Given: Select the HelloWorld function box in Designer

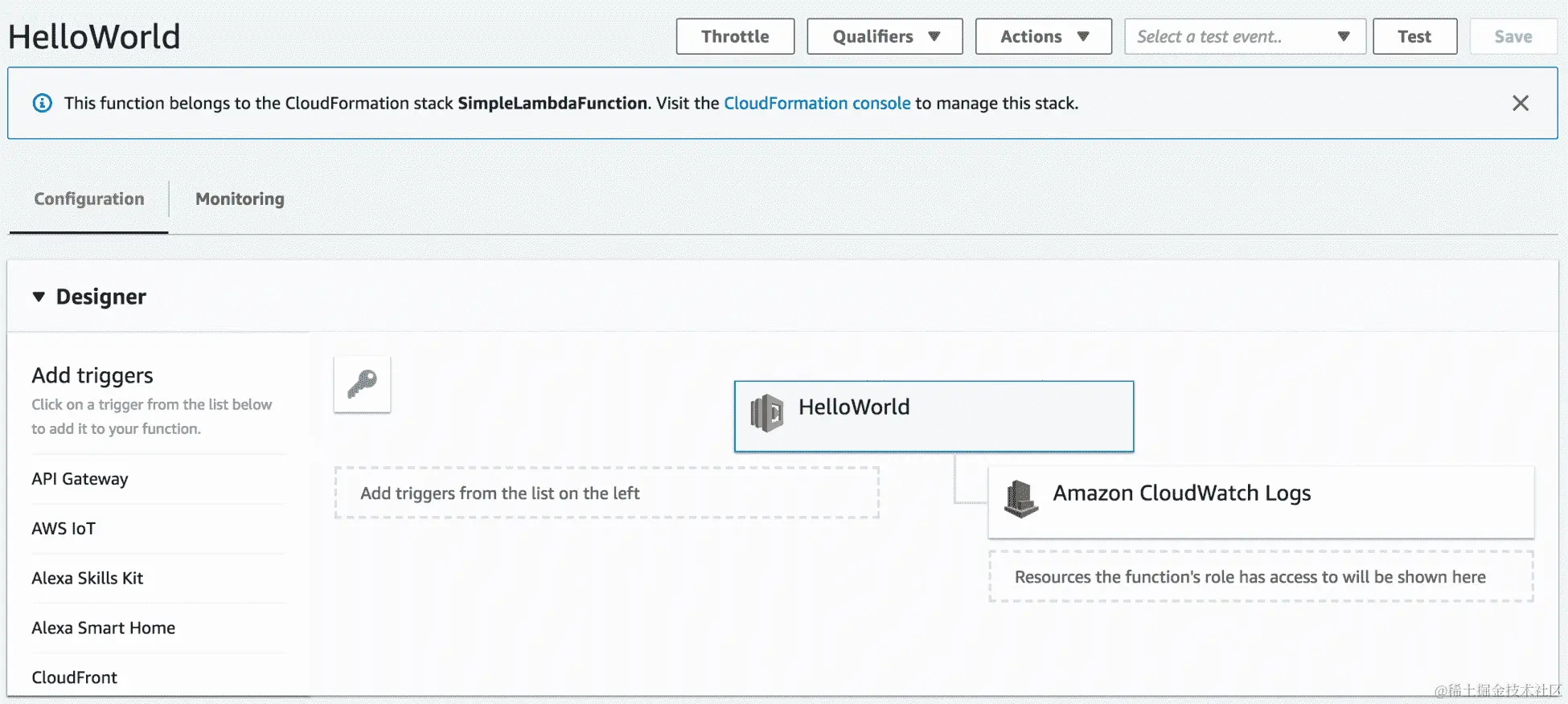Looking at the screenshot, I should (x=934, y=416).
